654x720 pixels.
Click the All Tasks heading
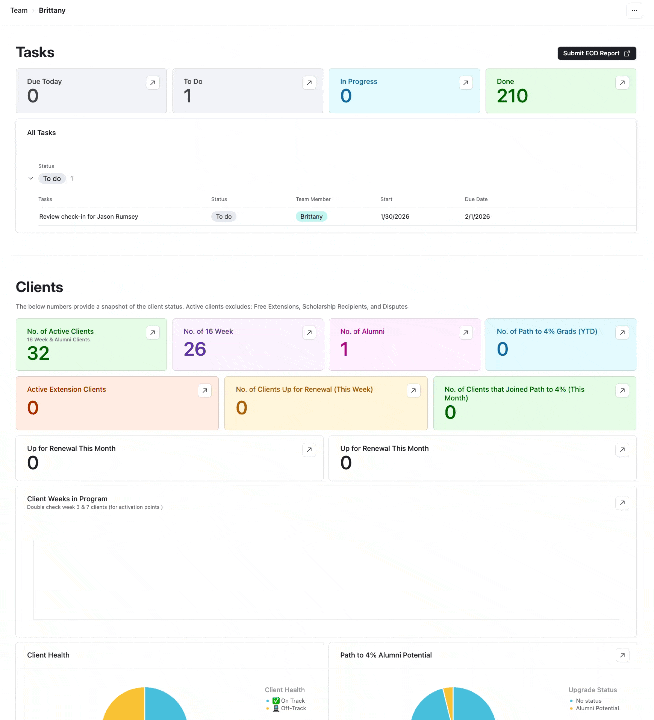pyautogui.click(x=41, y=132)
